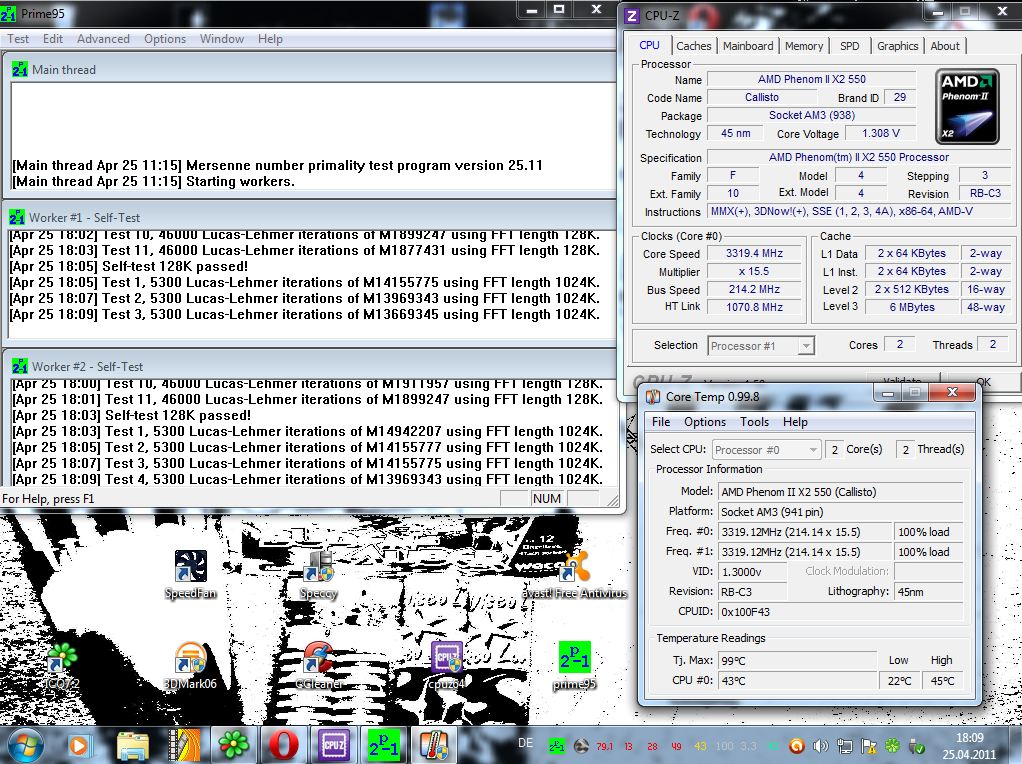The image size is (1022, 764).
Task: Switch to Prime95 via taskbar button
Action: coord(384,745)
